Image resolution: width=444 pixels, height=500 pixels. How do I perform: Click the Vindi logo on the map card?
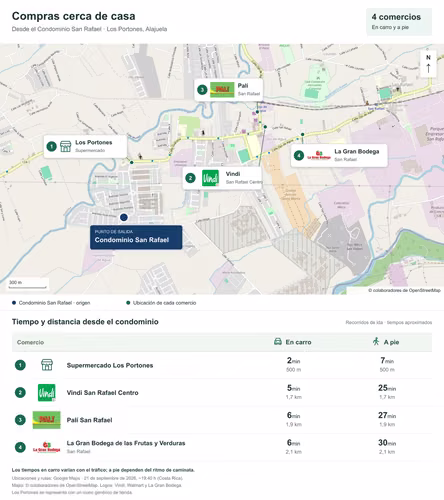(210, 178)
